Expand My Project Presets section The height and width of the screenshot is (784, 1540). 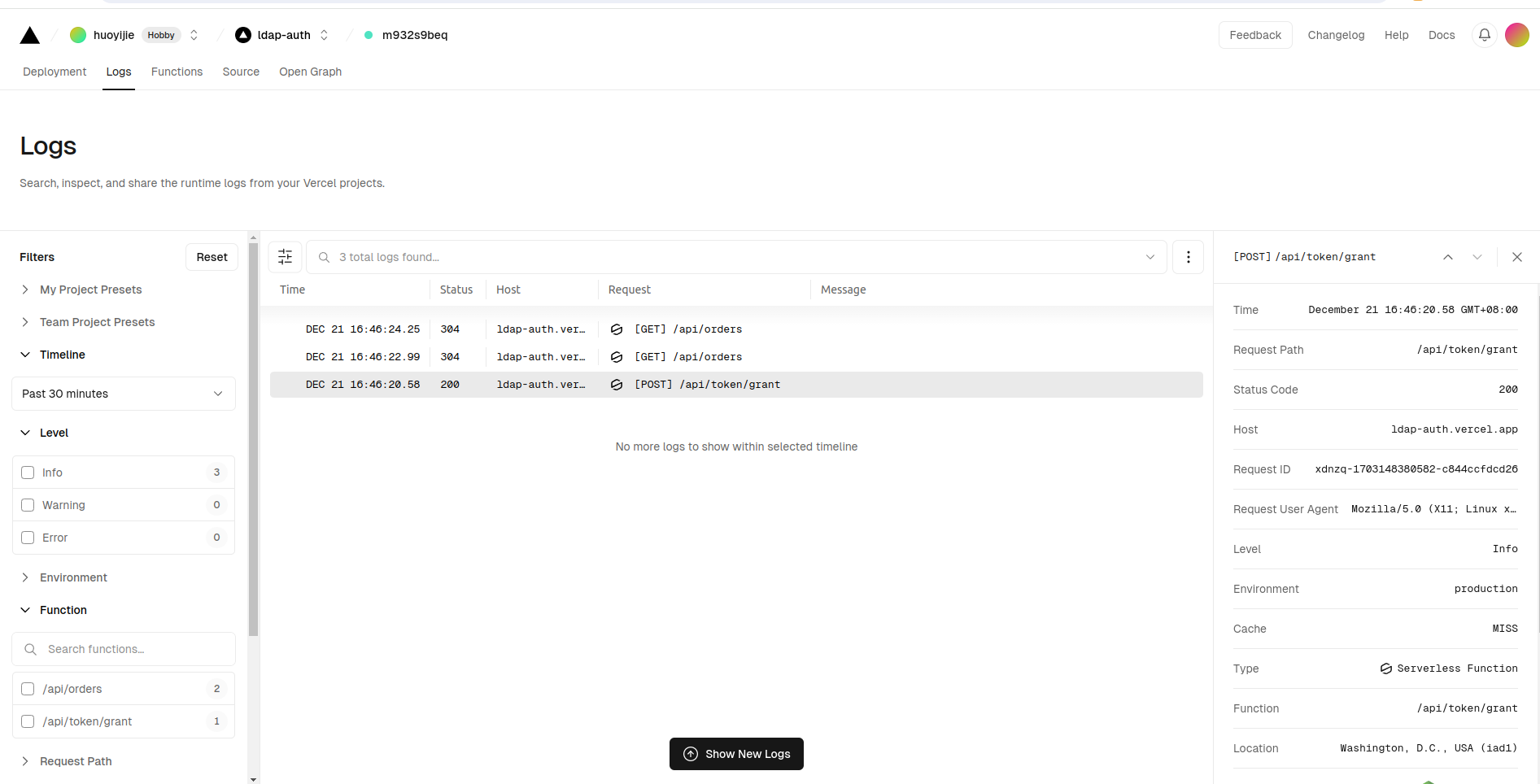coord(90,290)
